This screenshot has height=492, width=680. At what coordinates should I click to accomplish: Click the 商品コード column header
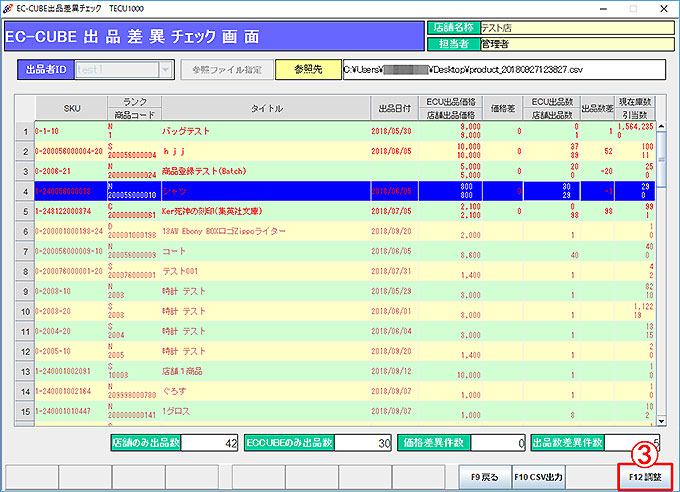[134, 115]
